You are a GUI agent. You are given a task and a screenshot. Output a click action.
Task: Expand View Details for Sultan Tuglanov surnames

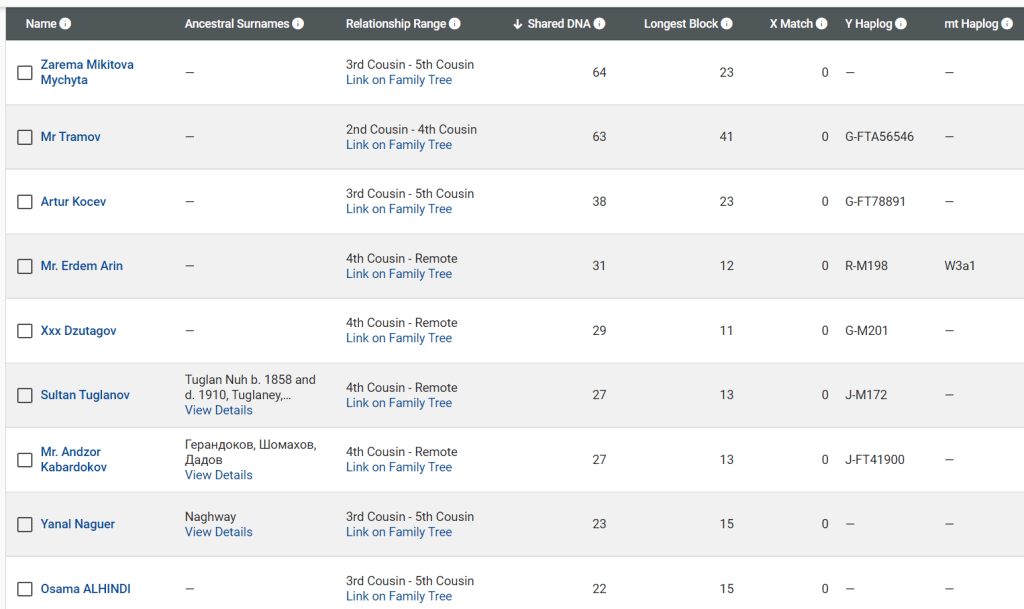(x=218, y=410)
